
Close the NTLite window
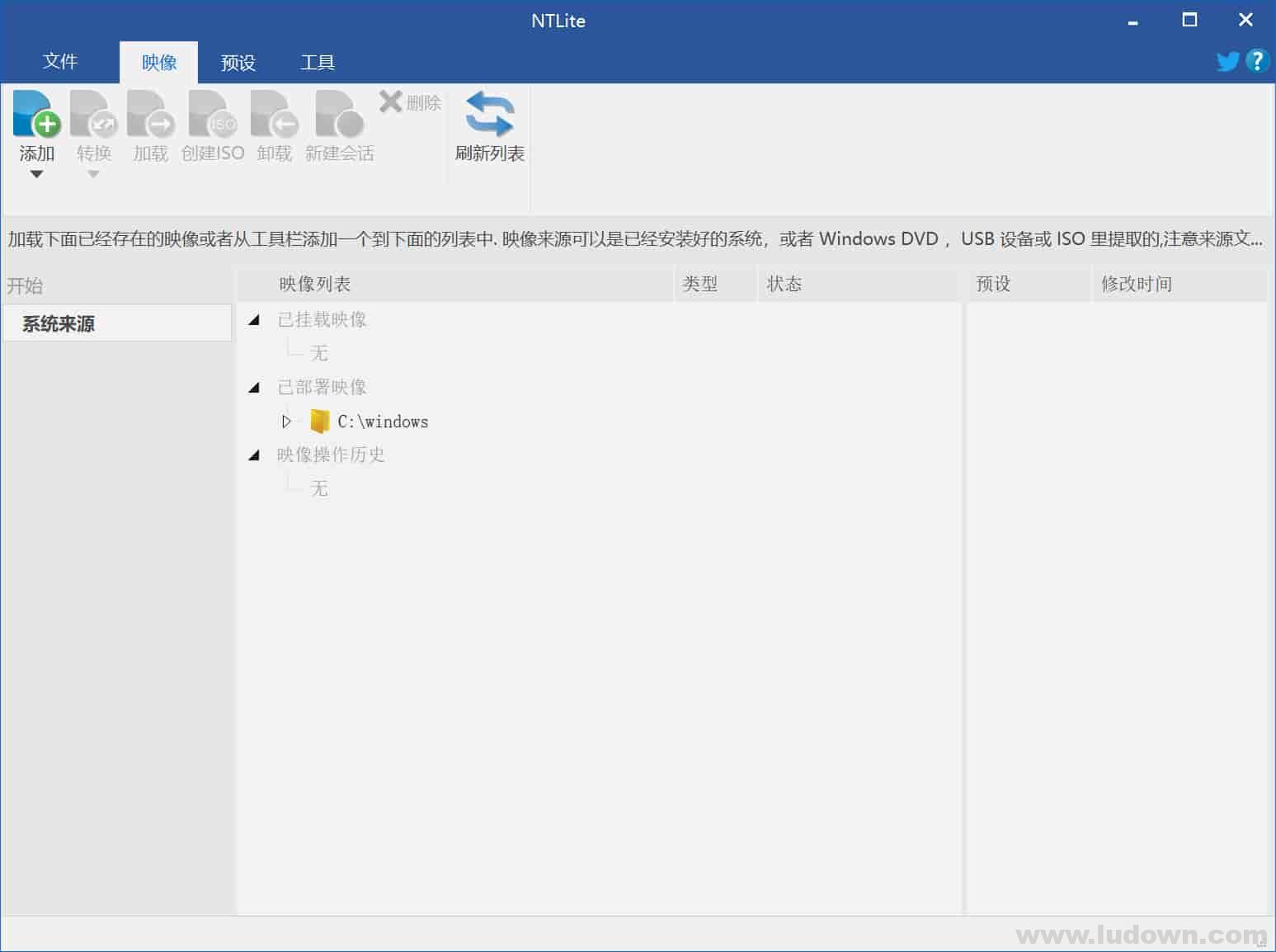pyautogui.click(x=1245, y=21)
